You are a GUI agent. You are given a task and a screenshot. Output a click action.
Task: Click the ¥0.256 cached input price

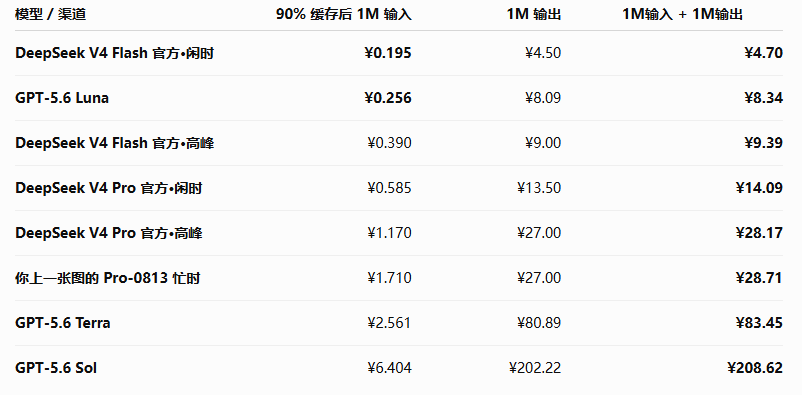[388, 98]
